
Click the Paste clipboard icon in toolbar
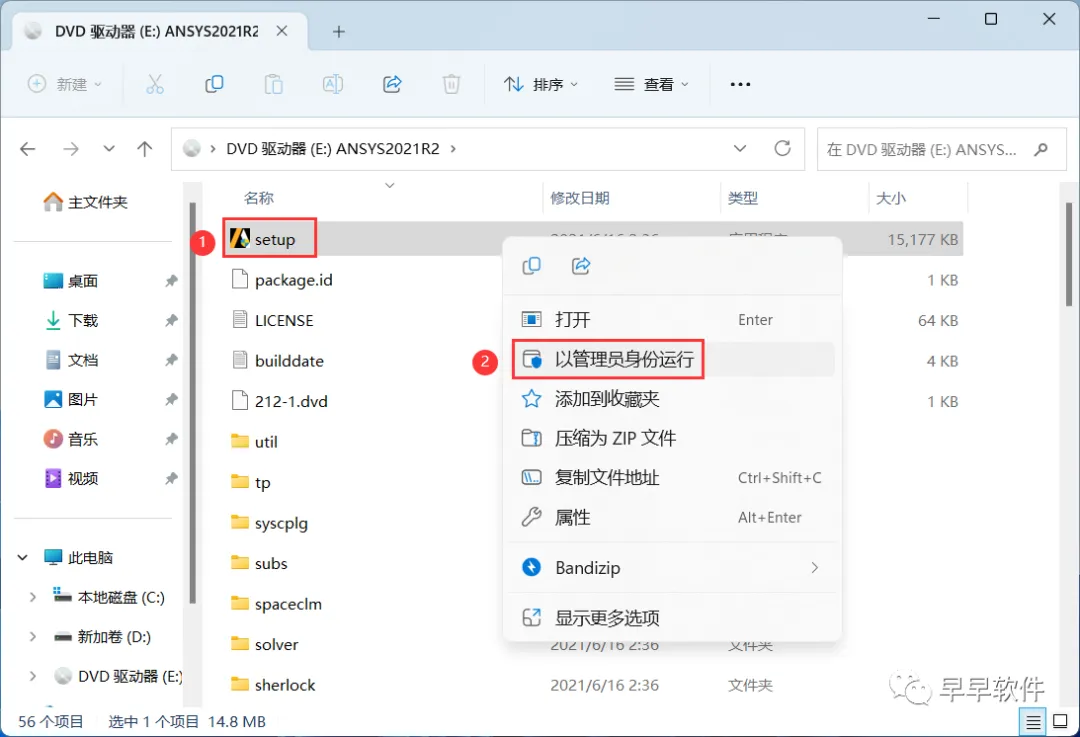coord(273,85)
